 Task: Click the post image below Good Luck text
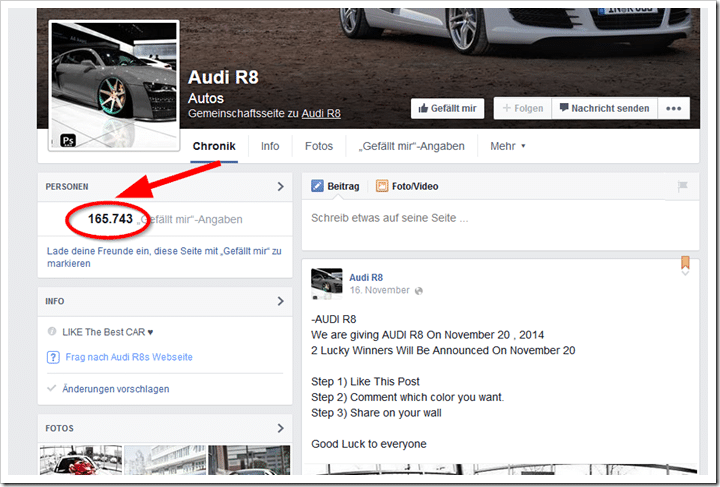(501, 469)
